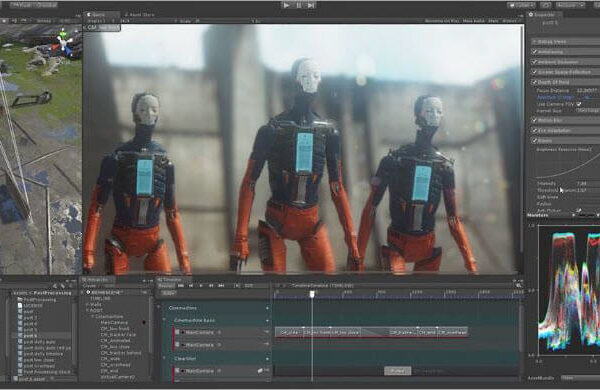Toggle the Anti Flicker checkbox

pos(579,211)
